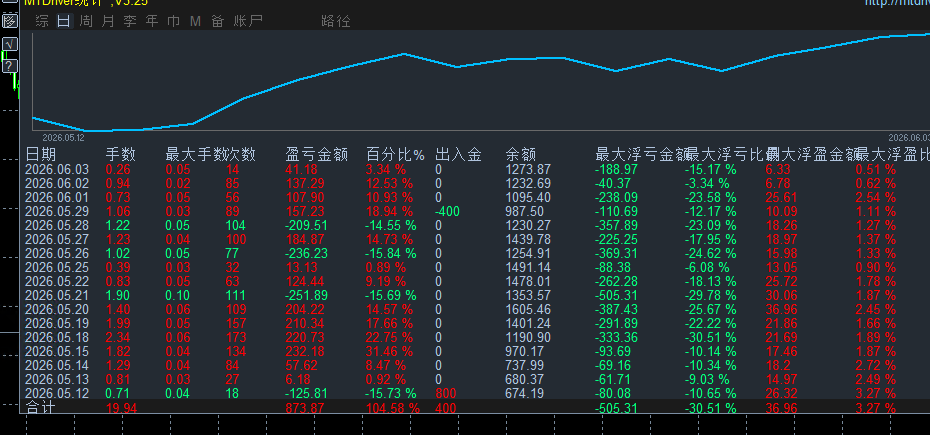Select the 2026.05.26 date row
This screenshot has height=435, width=930.
(x=57, y=253)
